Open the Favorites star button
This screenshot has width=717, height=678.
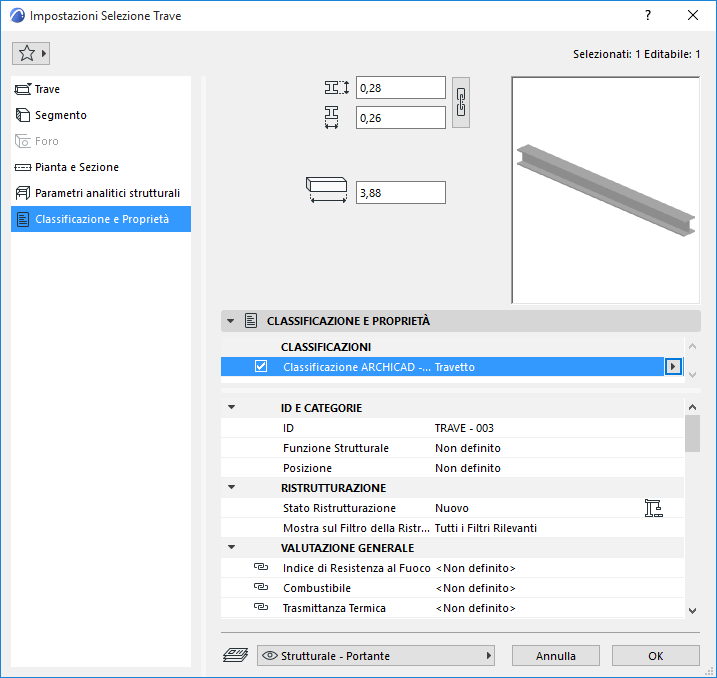31,53
